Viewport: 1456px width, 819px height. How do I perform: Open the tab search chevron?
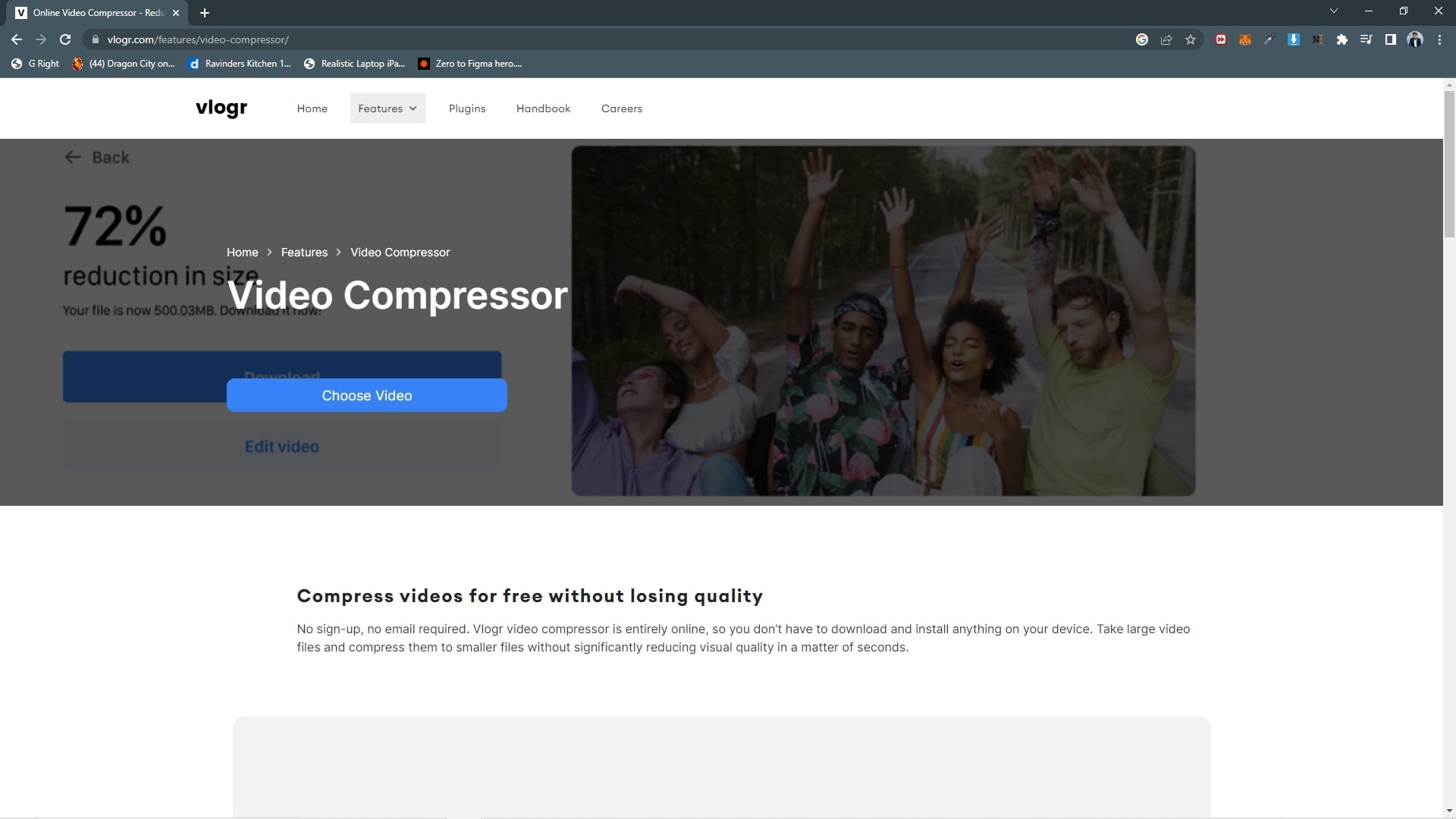tap(1333, 11)
